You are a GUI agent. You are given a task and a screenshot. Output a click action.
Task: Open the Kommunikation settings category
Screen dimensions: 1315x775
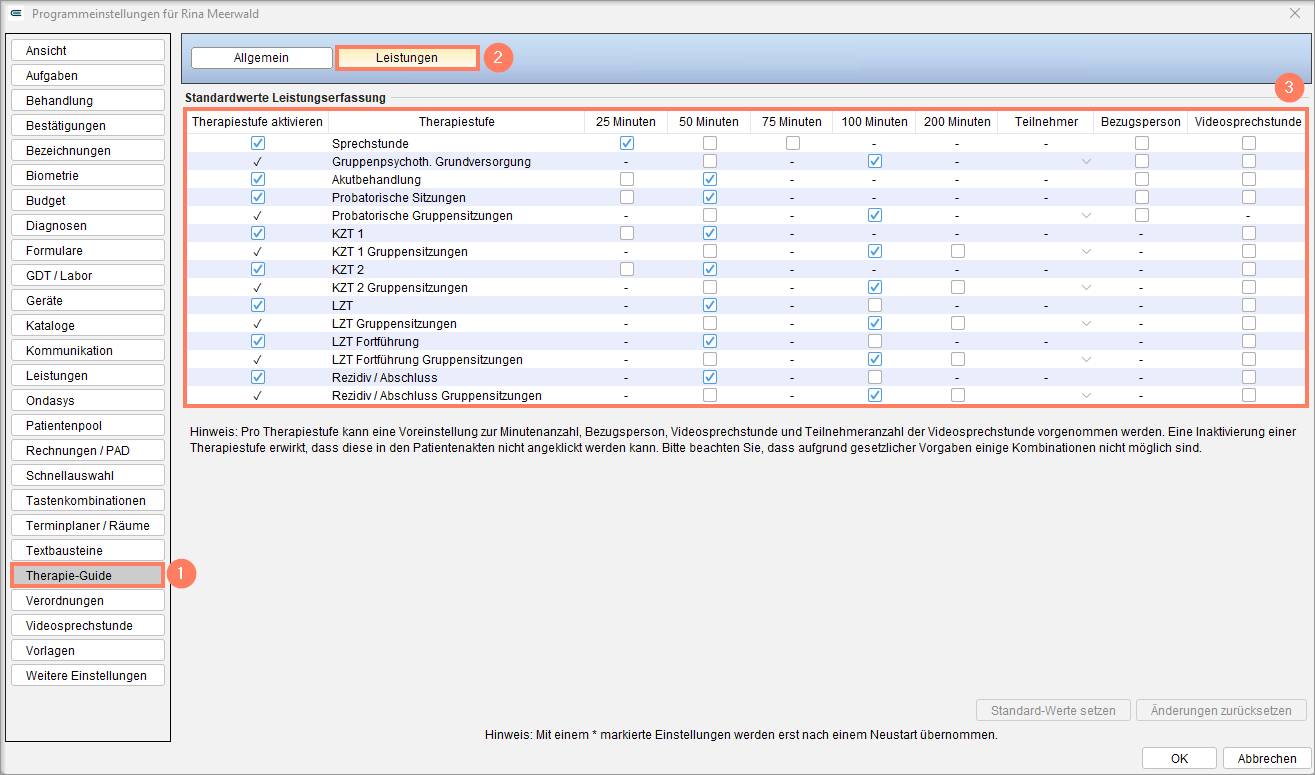[x=87, y=350]
